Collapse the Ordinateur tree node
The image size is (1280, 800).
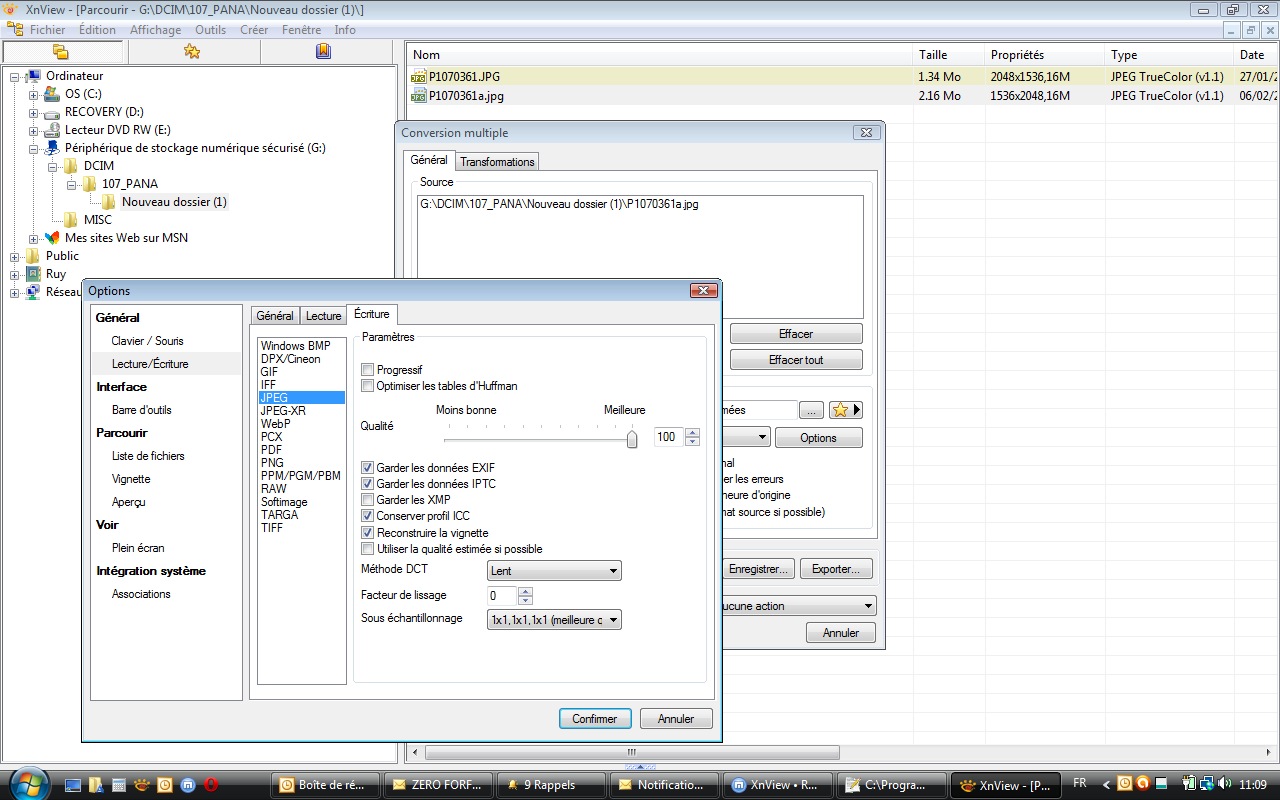(x=15, y=76)
